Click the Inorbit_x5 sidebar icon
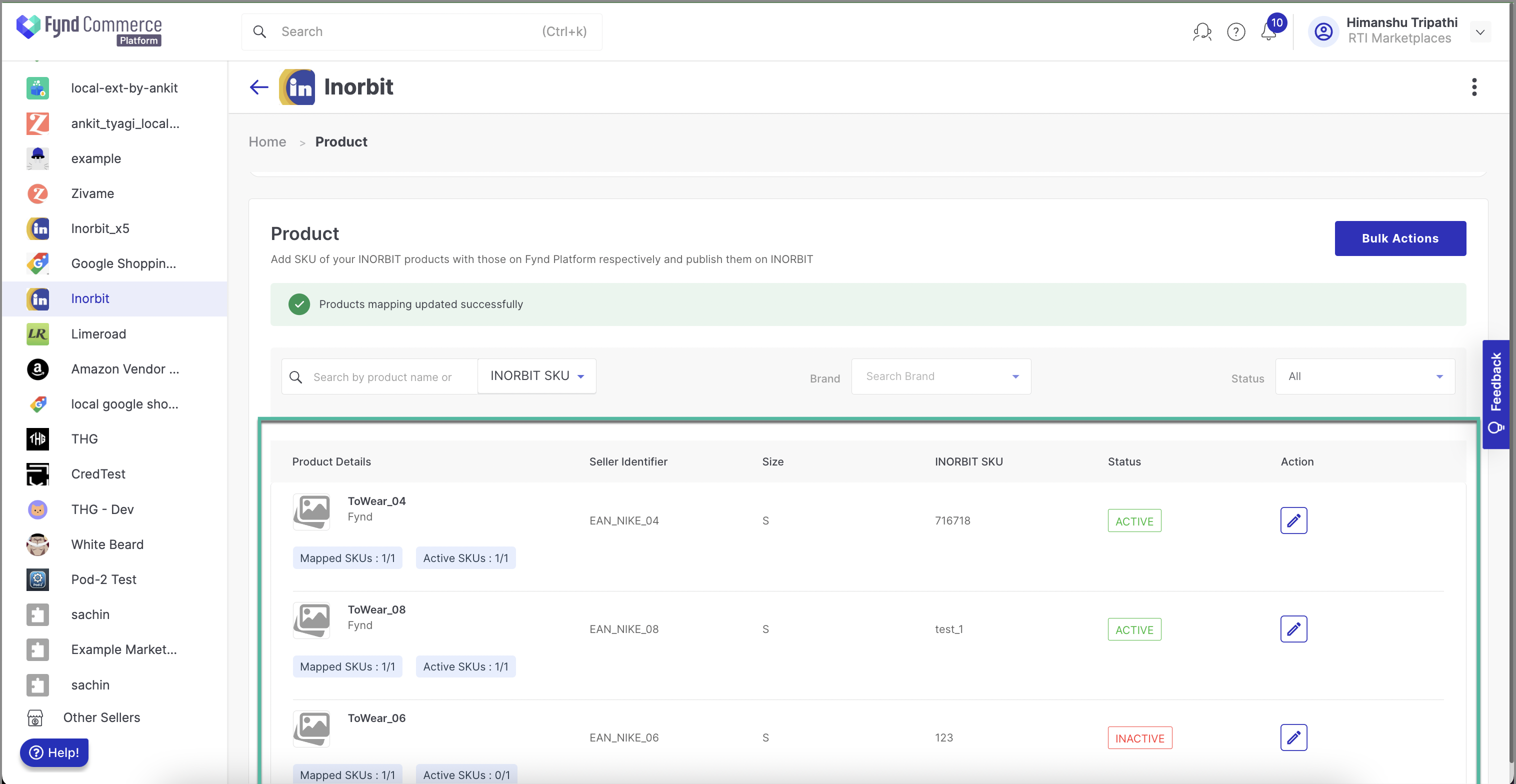The width and height of the screenshot is (1516, 784). (37, 228)
